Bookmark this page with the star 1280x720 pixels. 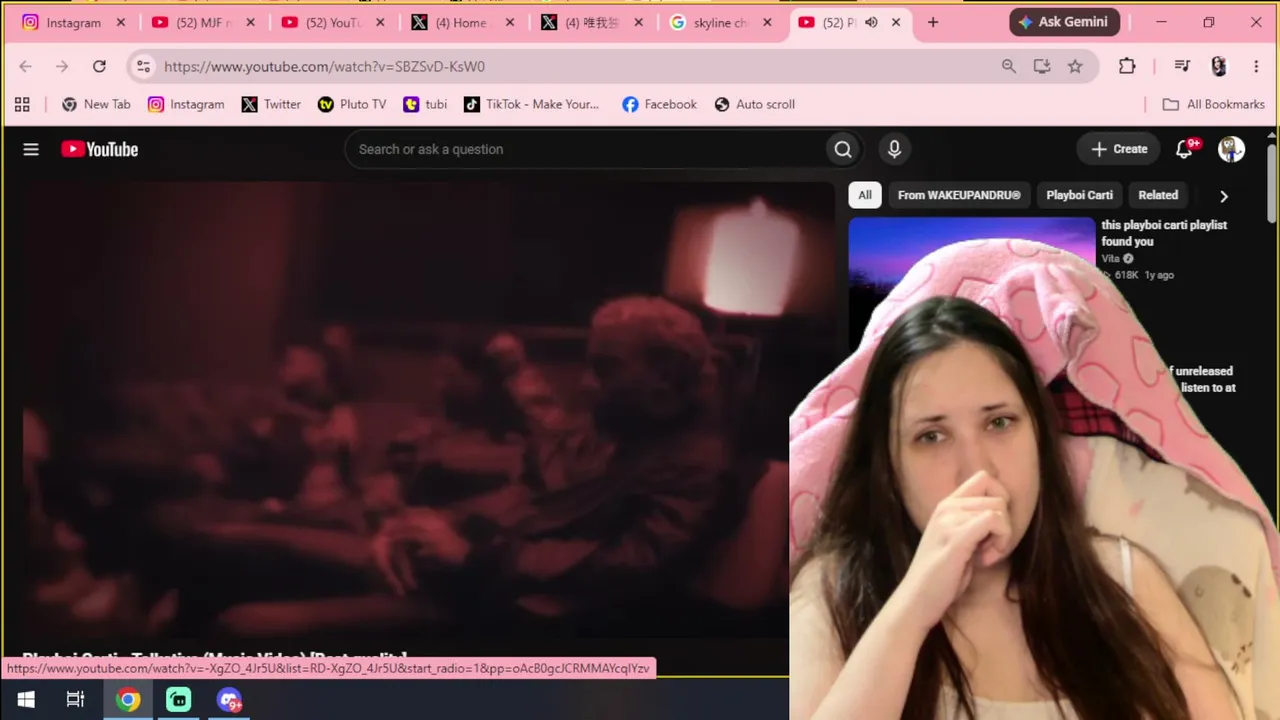point(1075,66)
